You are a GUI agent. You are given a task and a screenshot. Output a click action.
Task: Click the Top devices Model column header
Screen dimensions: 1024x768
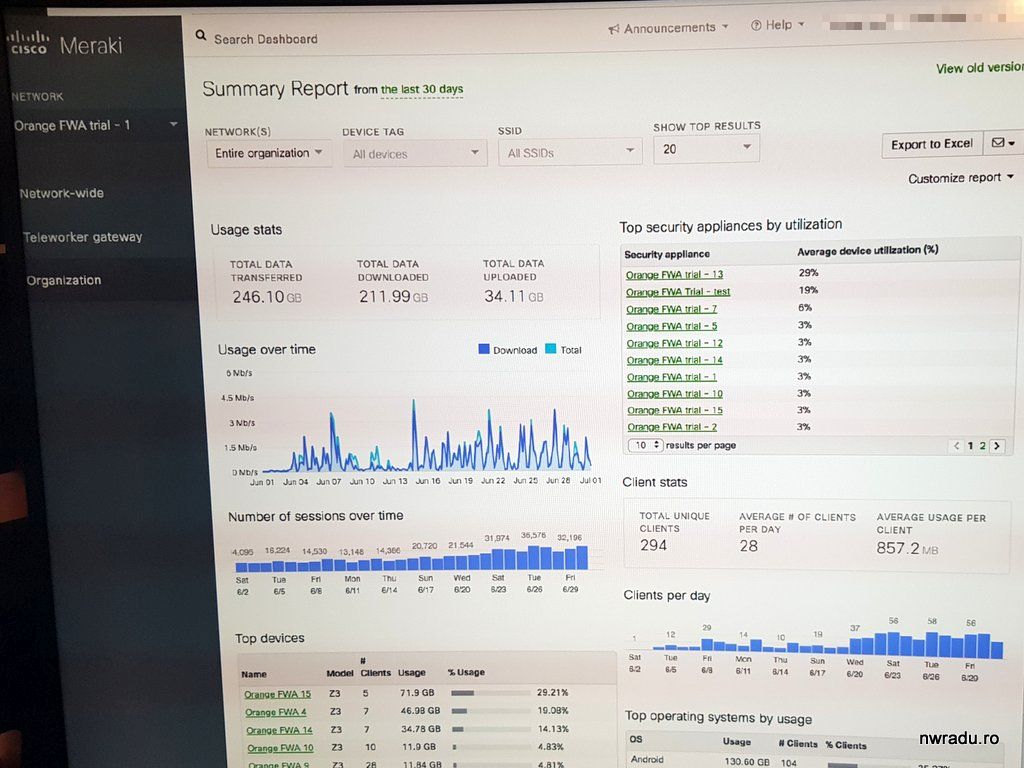click(340, 673)
